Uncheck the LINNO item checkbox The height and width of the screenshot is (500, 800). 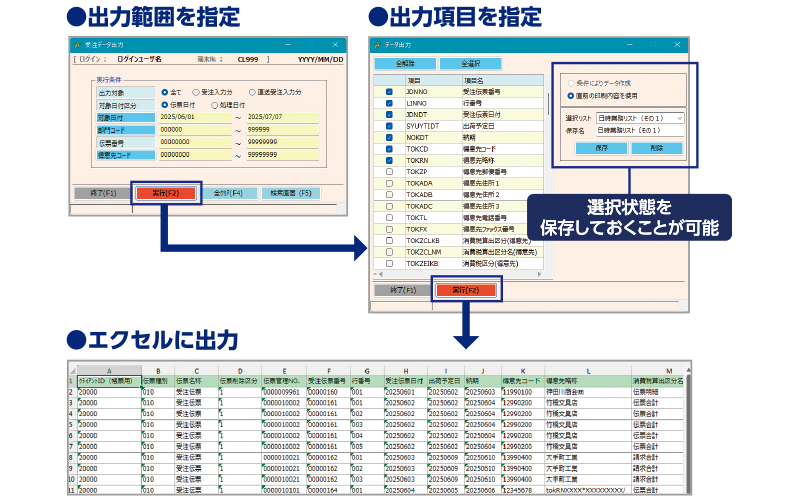point(389,104)
